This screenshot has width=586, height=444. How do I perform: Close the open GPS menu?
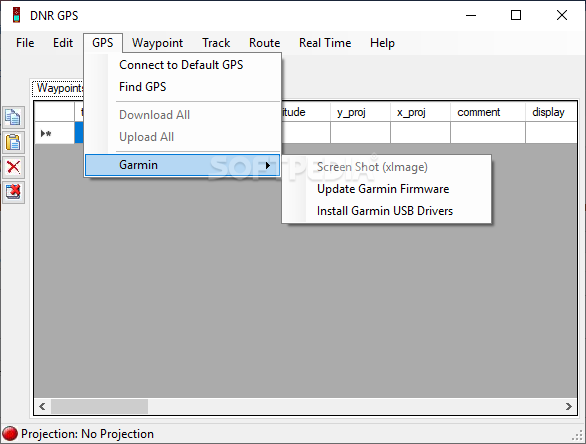(x=103, y=43)
